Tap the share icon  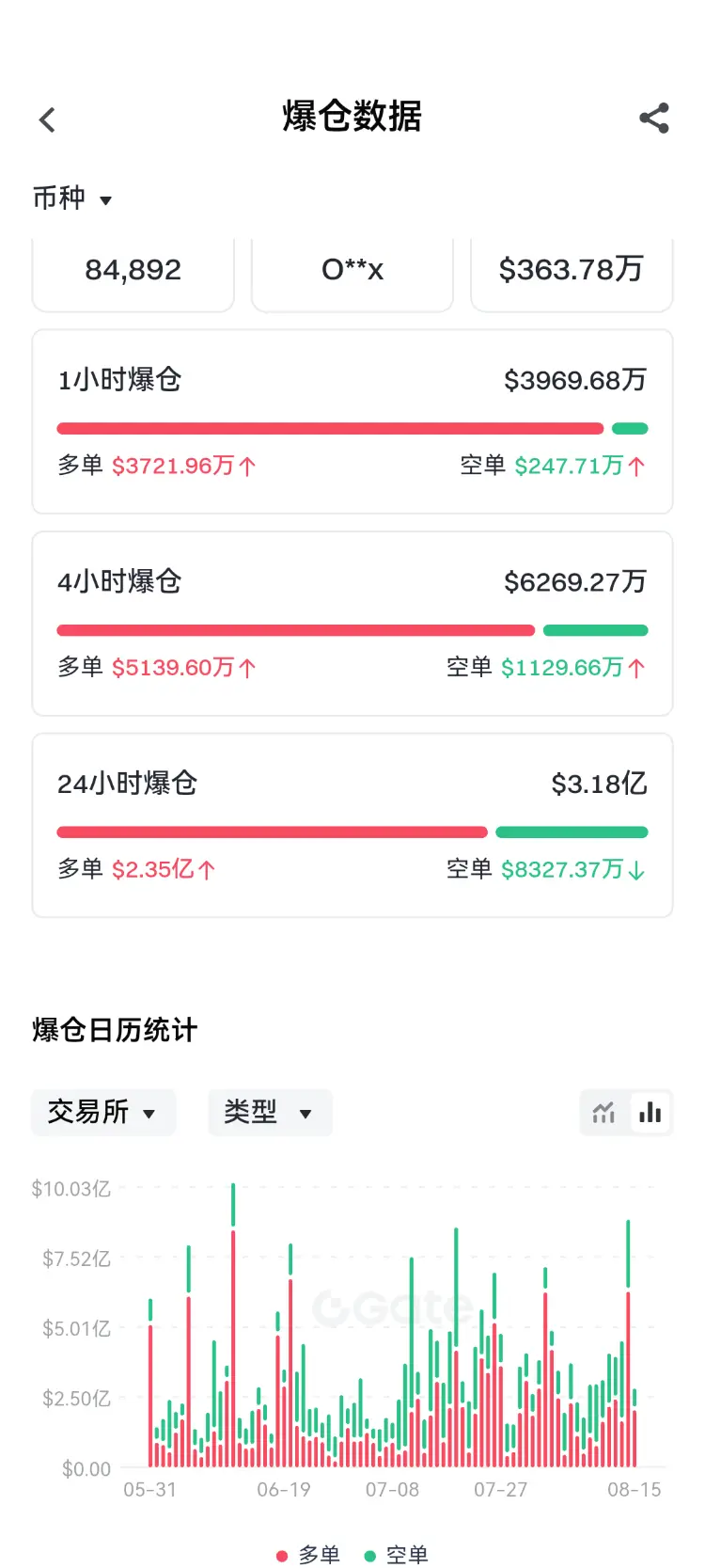pyautogui.click(x=654, y=119)
